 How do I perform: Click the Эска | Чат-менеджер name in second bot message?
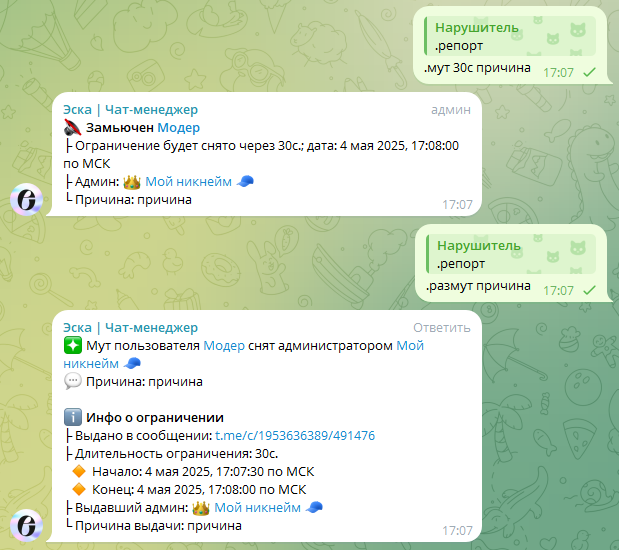[131, 327]
